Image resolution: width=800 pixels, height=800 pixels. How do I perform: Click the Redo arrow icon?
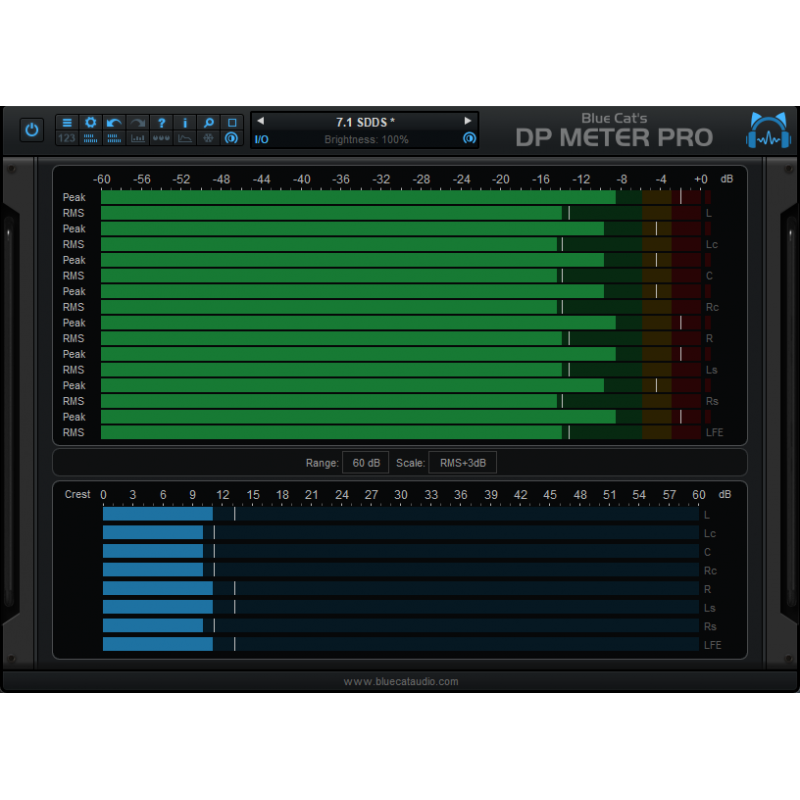[137, 121]
